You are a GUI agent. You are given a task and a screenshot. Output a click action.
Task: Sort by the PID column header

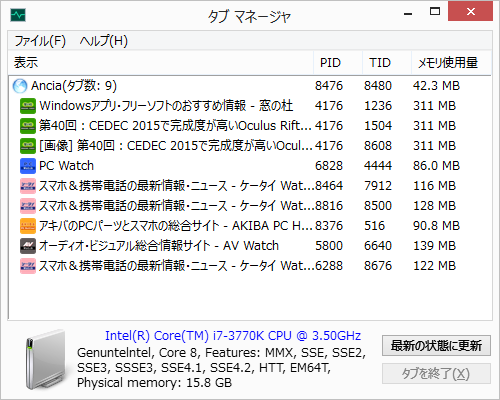[338, 63]
